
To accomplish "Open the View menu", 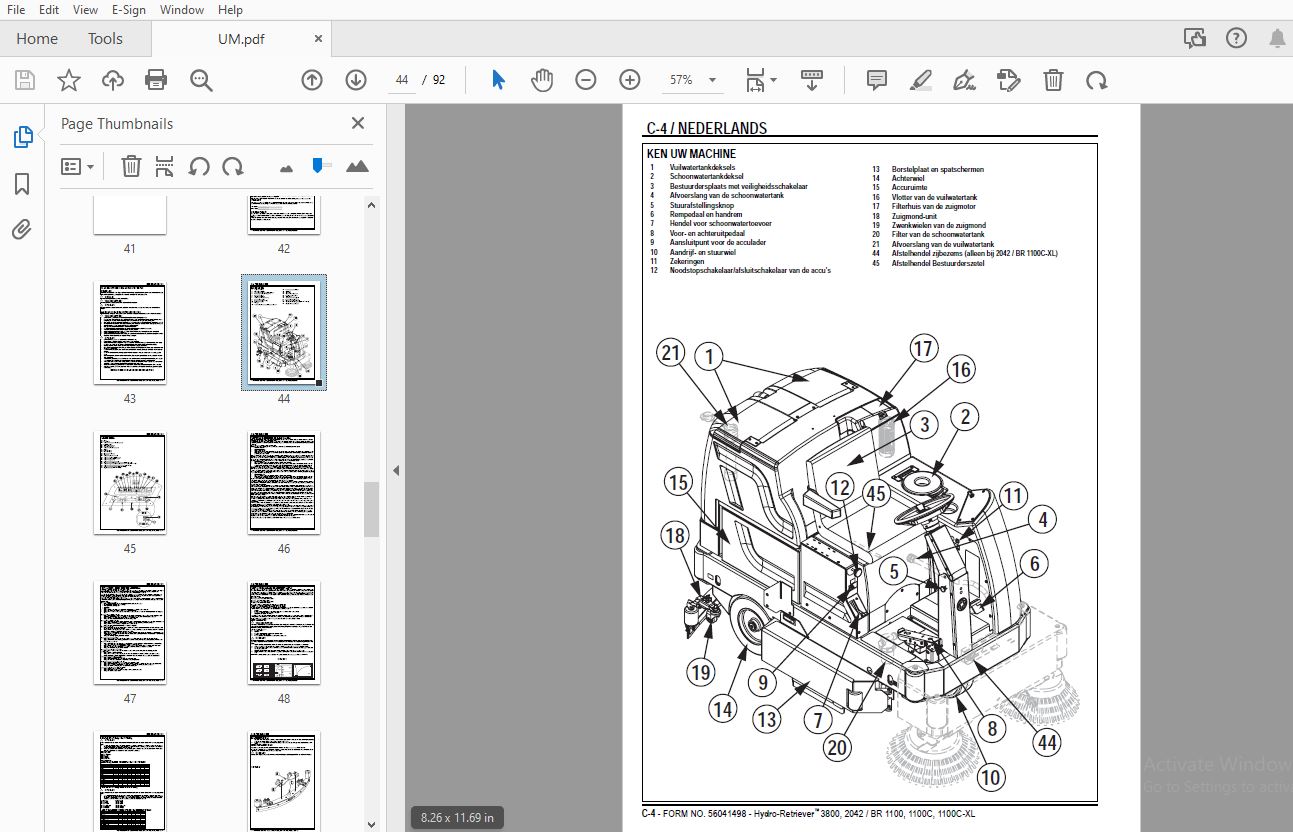I will [x=85, y=10].
